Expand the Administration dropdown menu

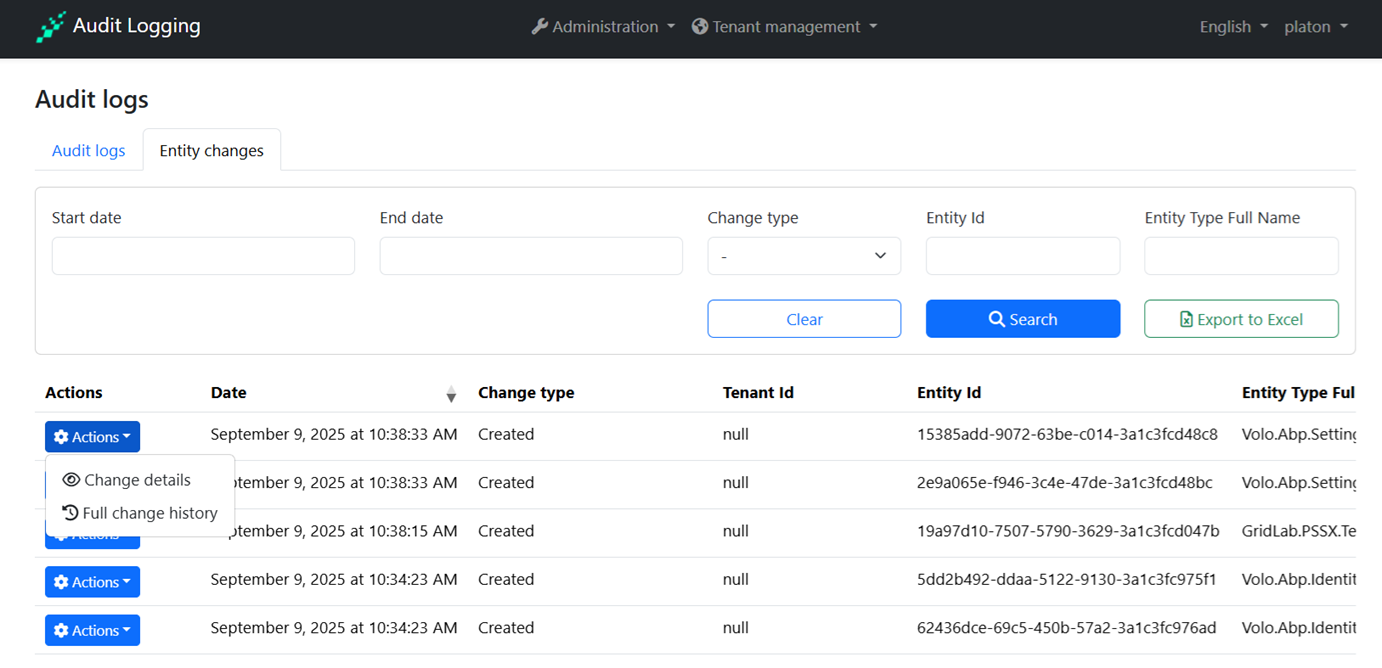(x=604, y=27)
